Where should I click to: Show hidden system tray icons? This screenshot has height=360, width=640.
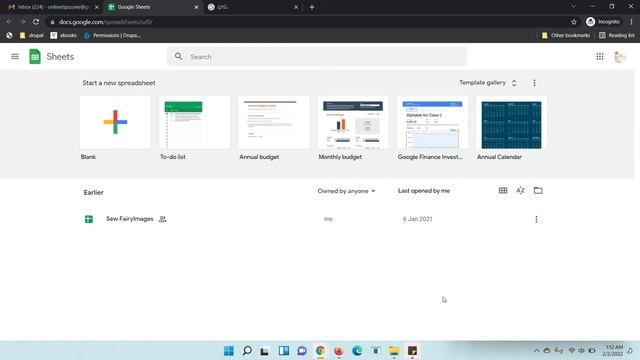click(x=537, y=351)
